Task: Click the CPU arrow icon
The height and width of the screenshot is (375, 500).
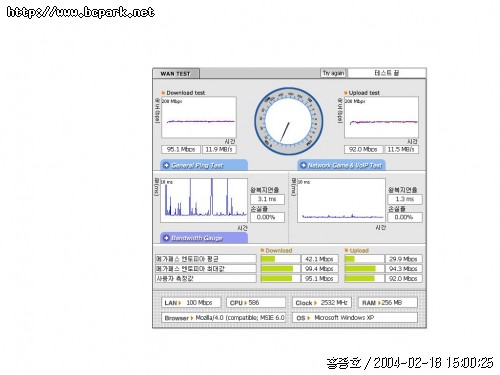Action: click(x=245, y=303)
